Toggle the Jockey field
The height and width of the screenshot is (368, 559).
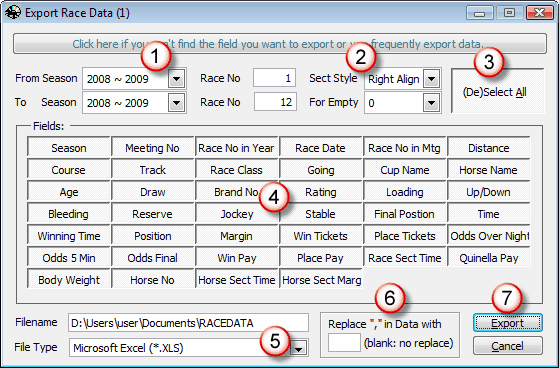237,214
